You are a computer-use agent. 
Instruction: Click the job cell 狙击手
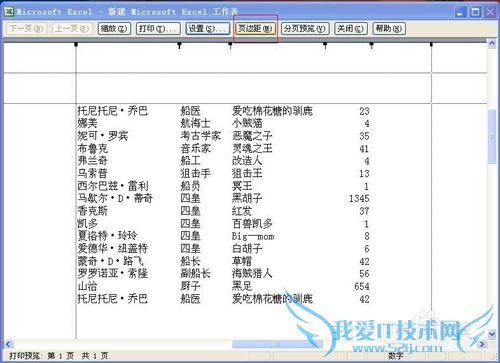click(195, 173)
